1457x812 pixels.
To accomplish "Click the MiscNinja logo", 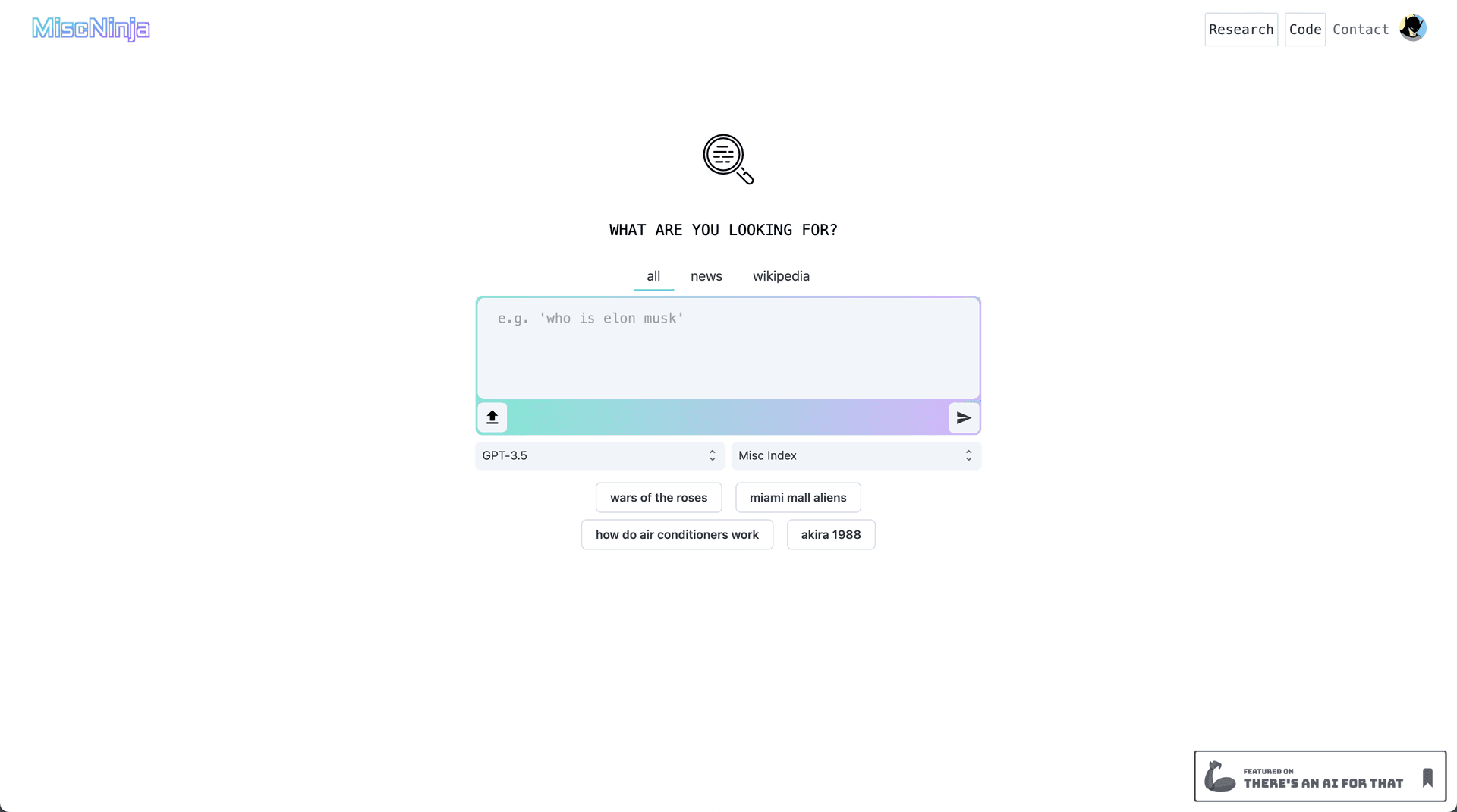I will click(91, 29).
